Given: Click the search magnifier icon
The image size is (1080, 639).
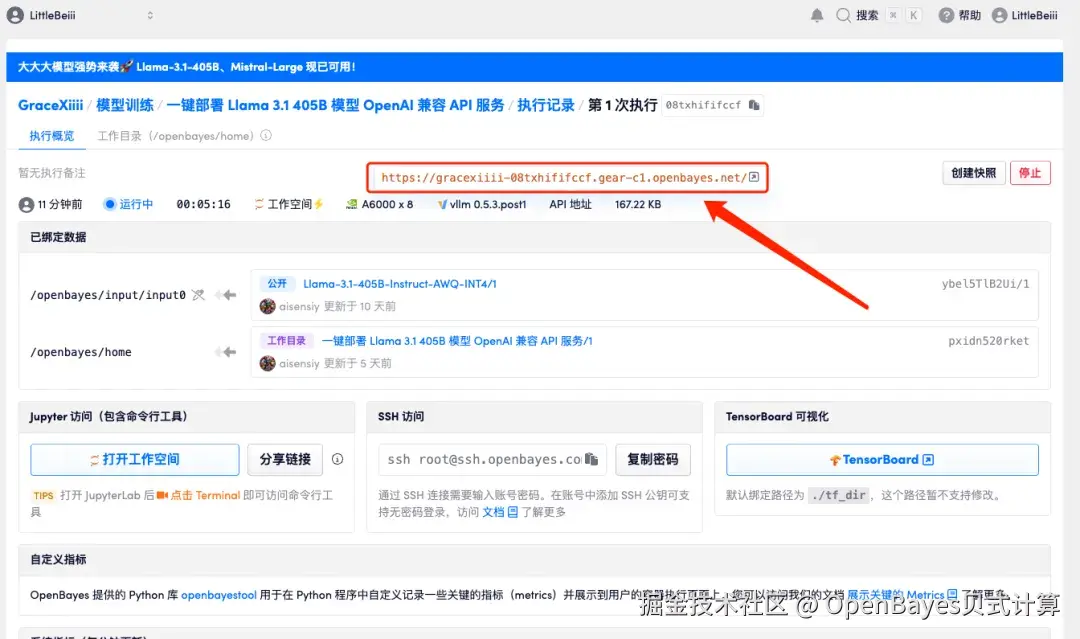Looking at the screenshot, I should coord(843,15).
